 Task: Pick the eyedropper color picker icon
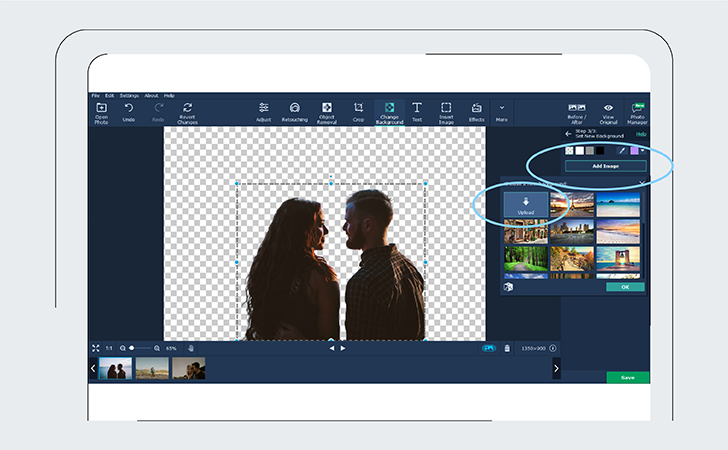[620, 150]
